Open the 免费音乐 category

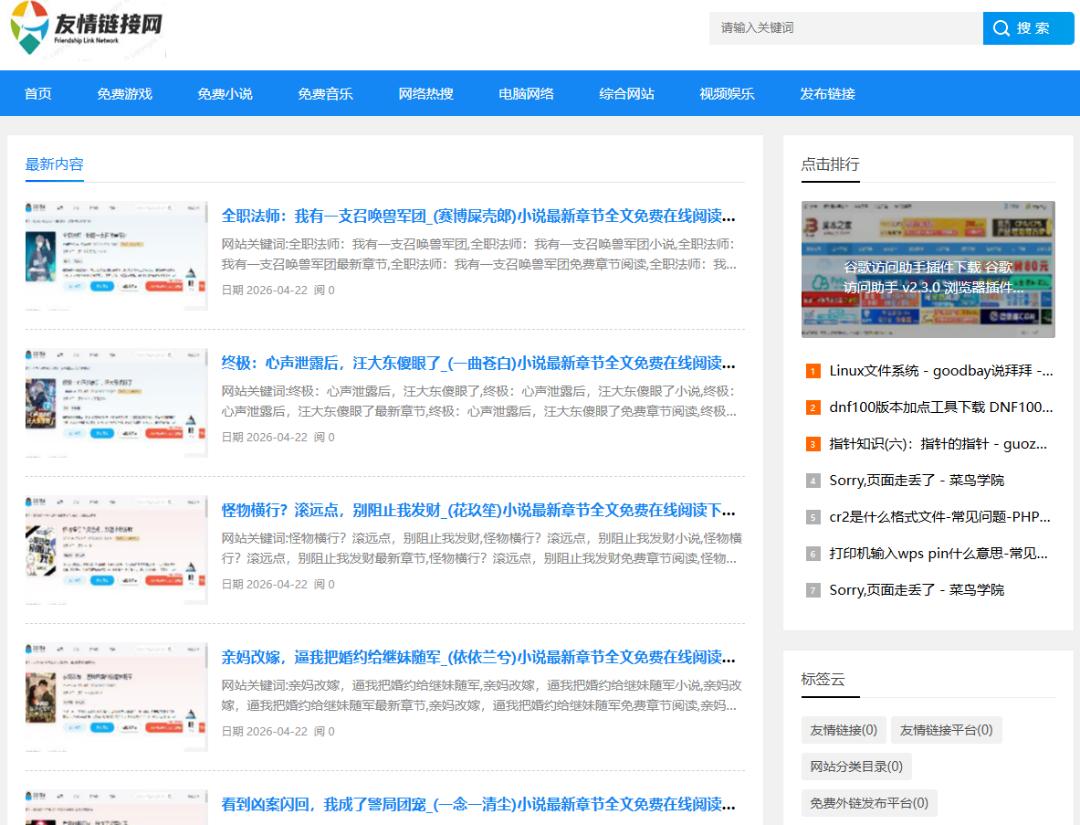(x=325, y=94)
